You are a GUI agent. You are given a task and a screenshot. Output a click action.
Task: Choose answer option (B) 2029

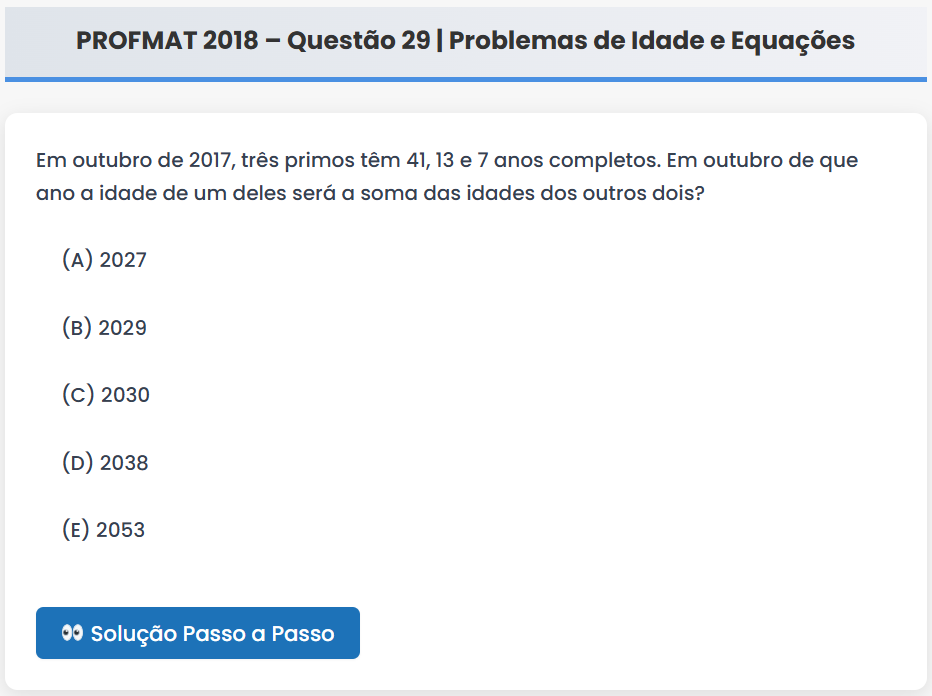104,327
